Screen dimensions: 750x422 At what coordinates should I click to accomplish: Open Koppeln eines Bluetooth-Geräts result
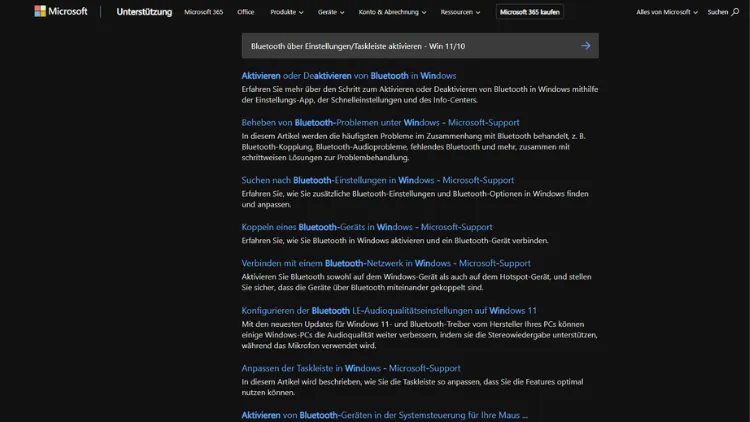pyautogui.click(x=367, y=227)
